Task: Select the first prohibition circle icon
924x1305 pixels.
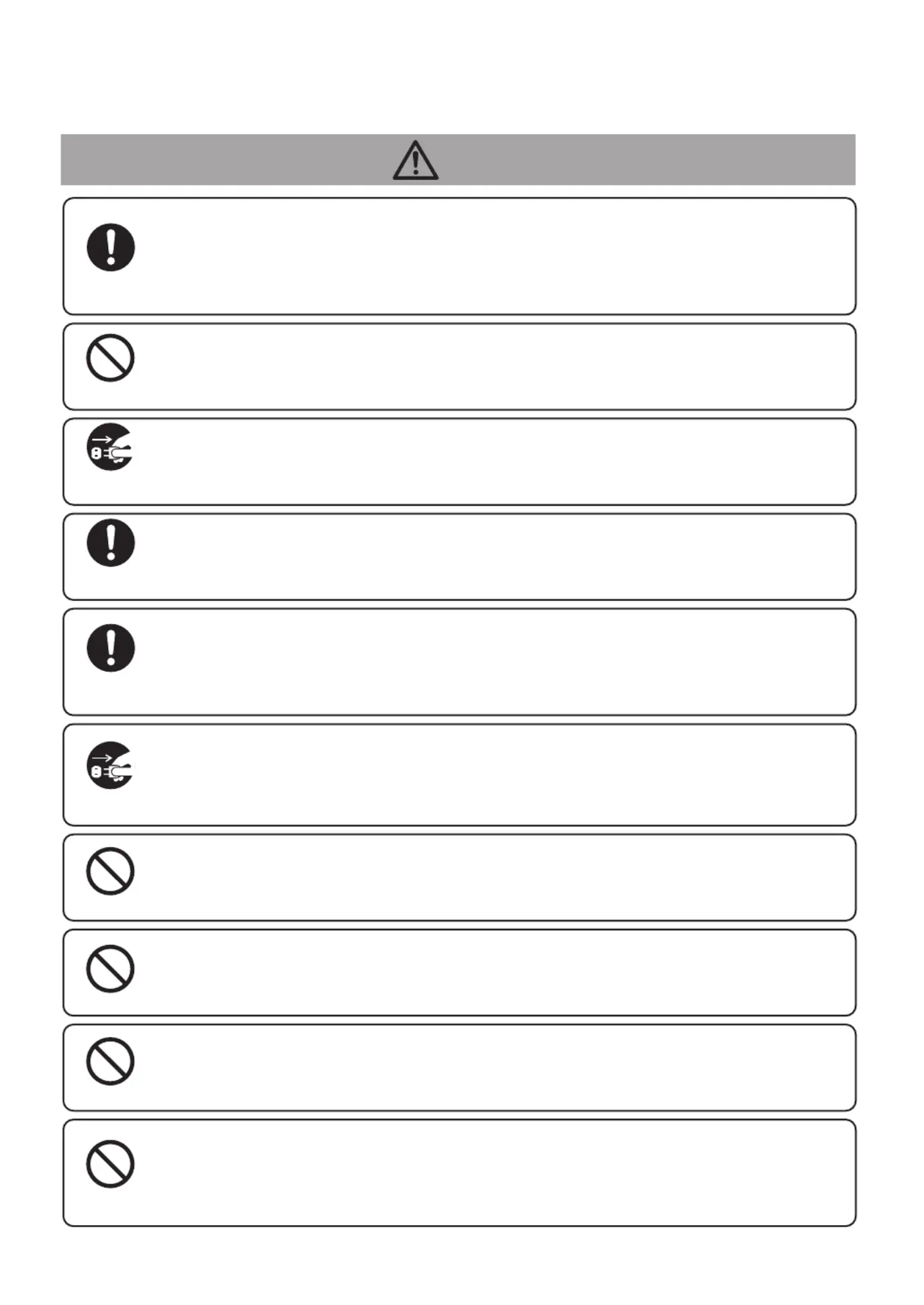Action: [110, 358]
